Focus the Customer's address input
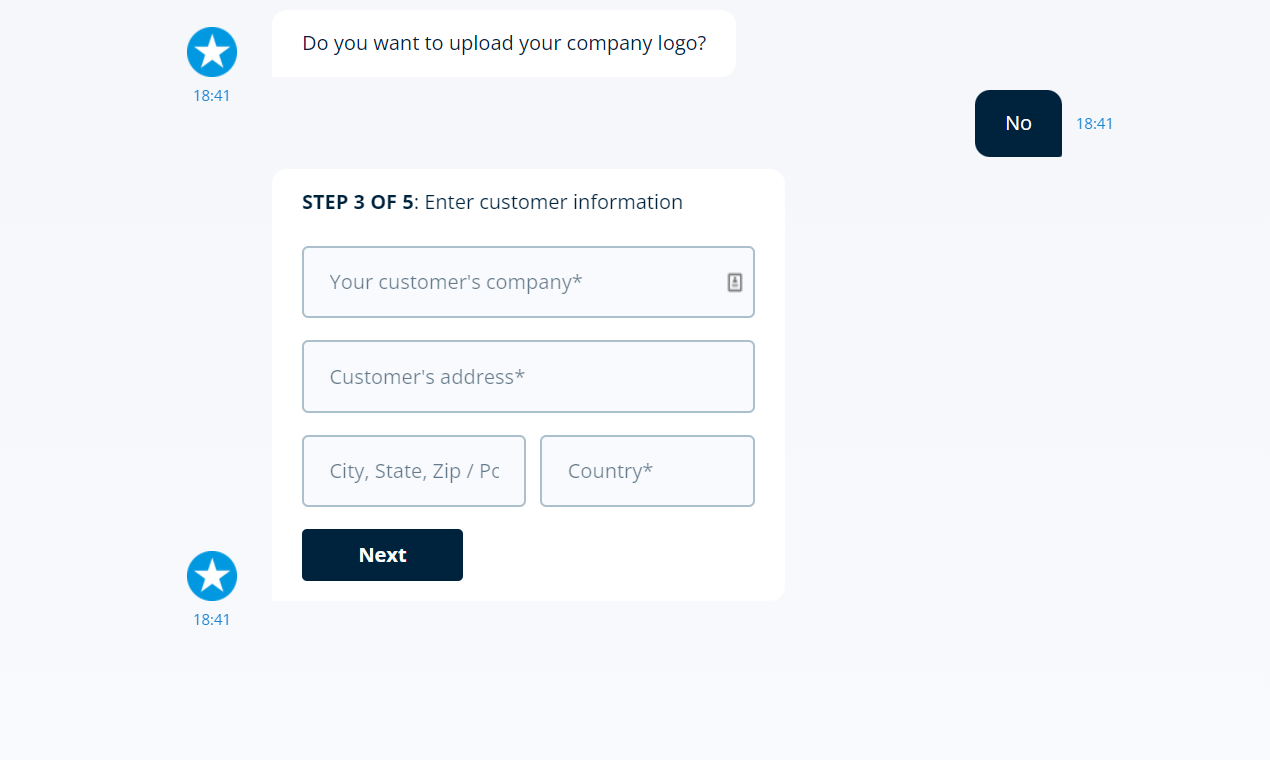The image size is (1270, 760). click(528, 376)
